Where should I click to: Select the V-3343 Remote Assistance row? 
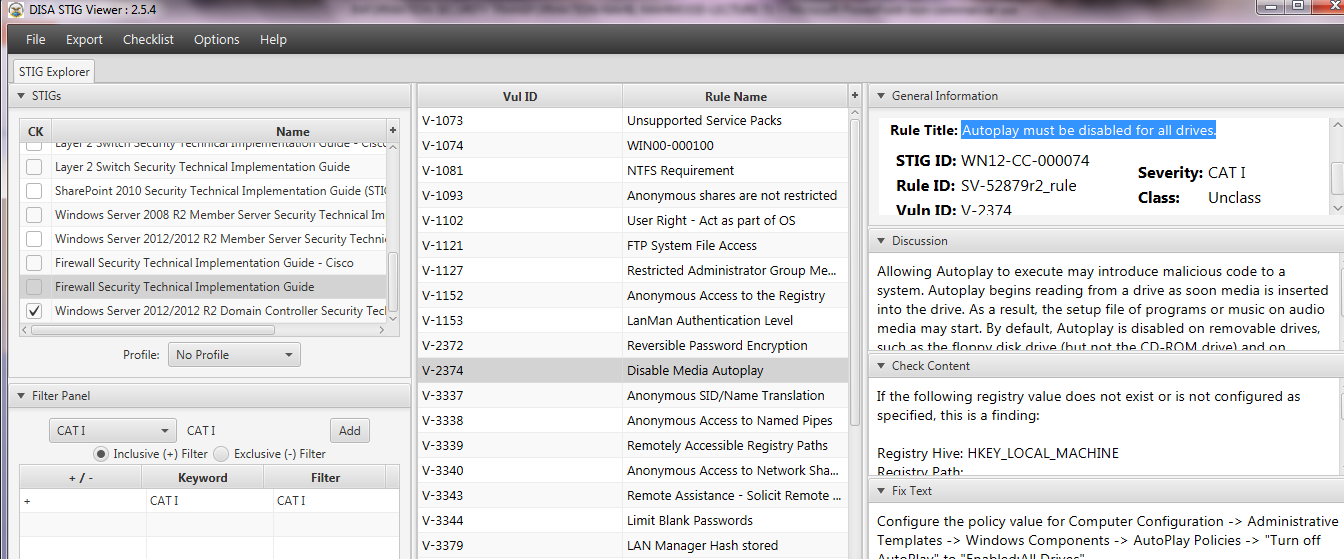pos(633,496)
